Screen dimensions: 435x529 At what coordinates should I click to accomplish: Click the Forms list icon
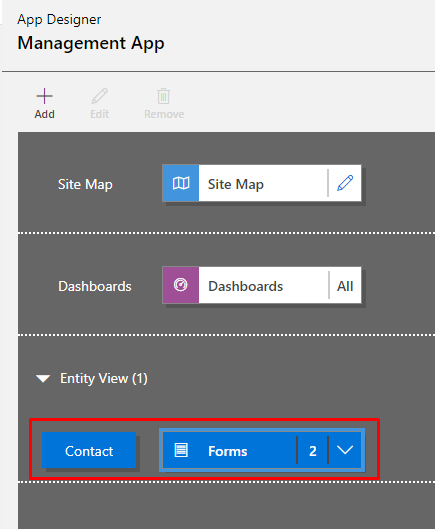(x=181, y=450)
